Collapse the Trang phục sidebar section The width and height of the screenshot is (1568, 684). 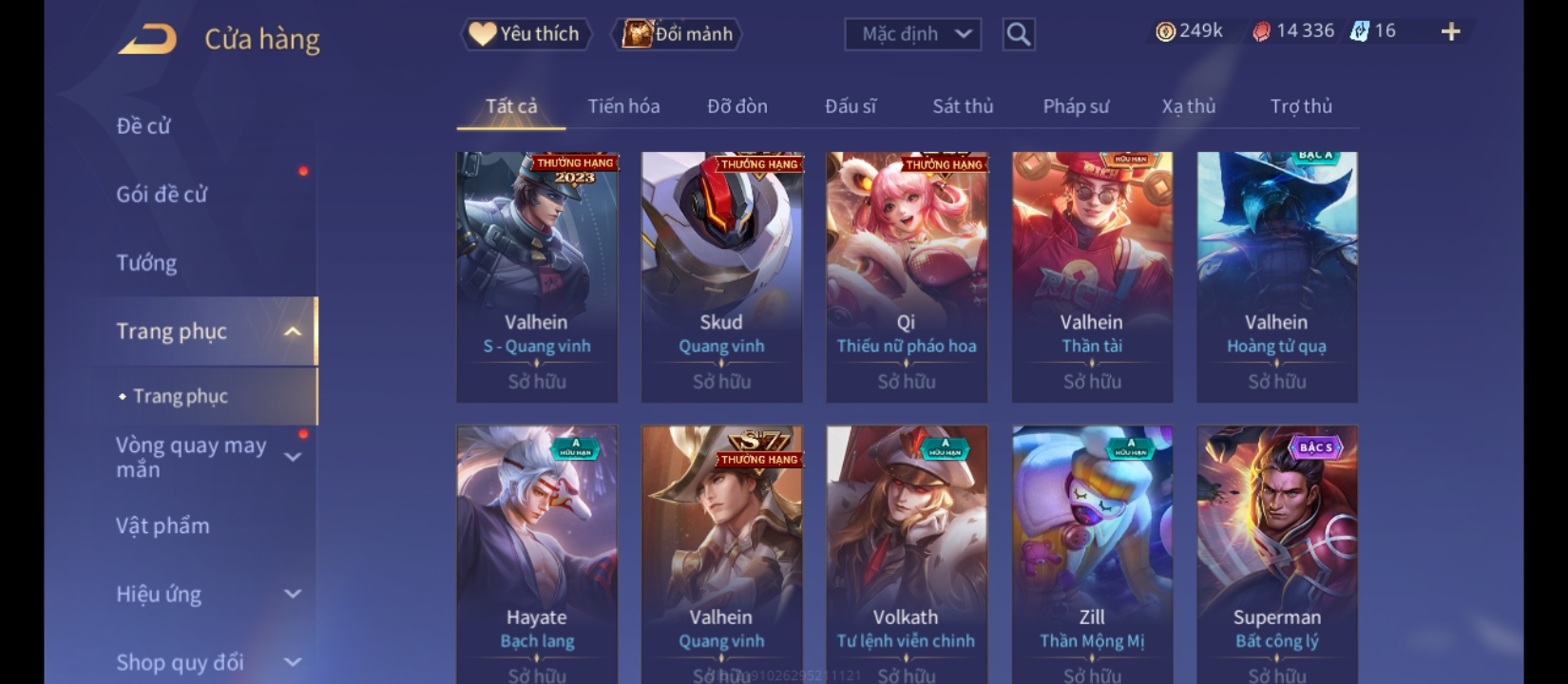tap(293, 332)
